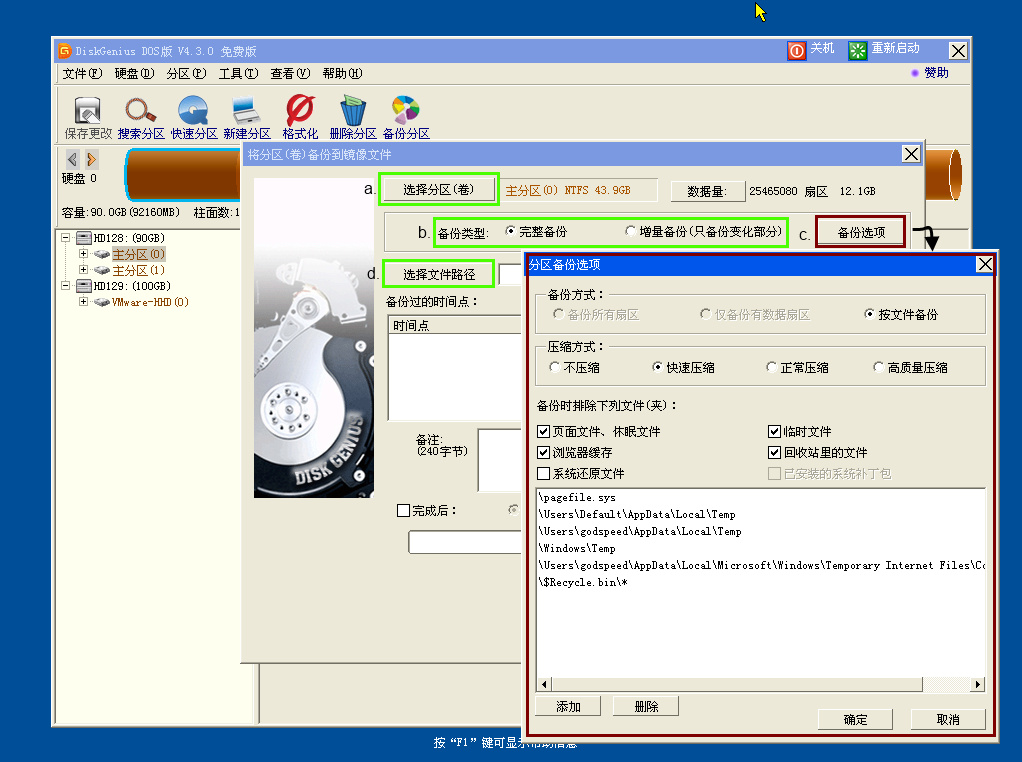Click the 主分区(0) partition icon
The image size is (1022, 762).
pyautogui.click(x=102, y=254)
